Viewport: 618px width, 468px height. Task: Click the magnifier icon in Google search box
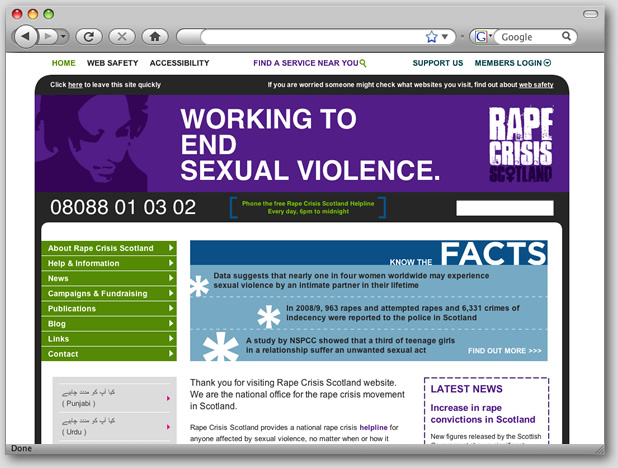567,36
